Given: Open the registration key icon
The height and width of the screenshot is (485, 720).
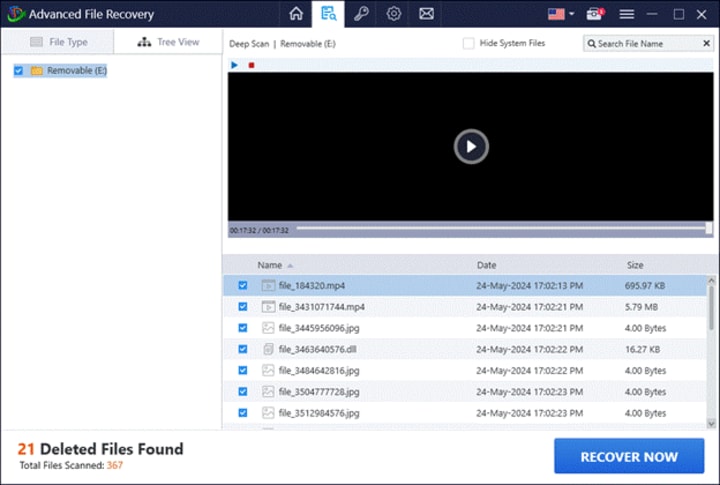Looking at the screenshot, I should coord(361,14).
